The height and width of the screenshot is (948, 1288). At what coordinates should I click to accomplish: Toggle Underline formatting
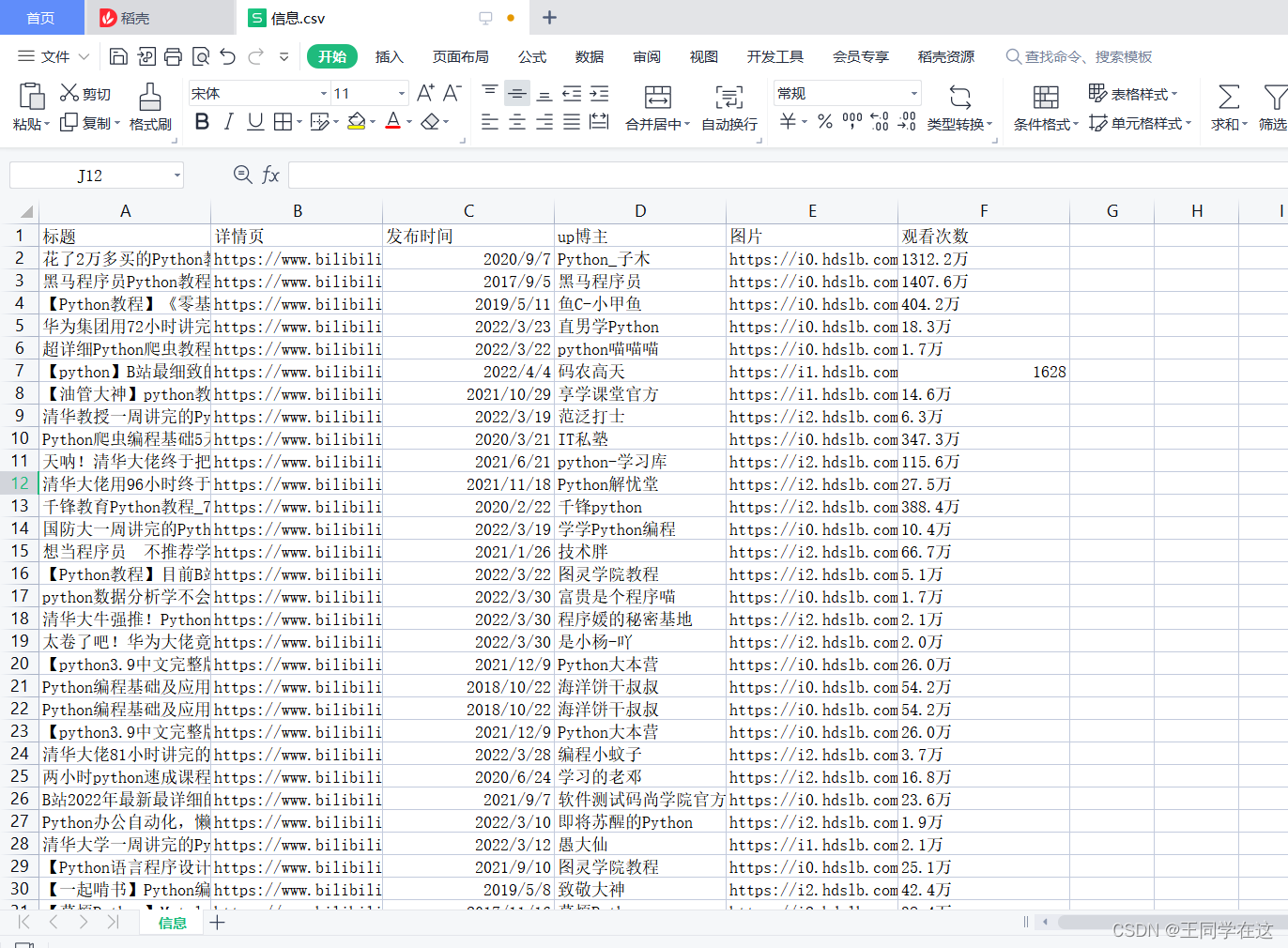click(x=255, y=122)
